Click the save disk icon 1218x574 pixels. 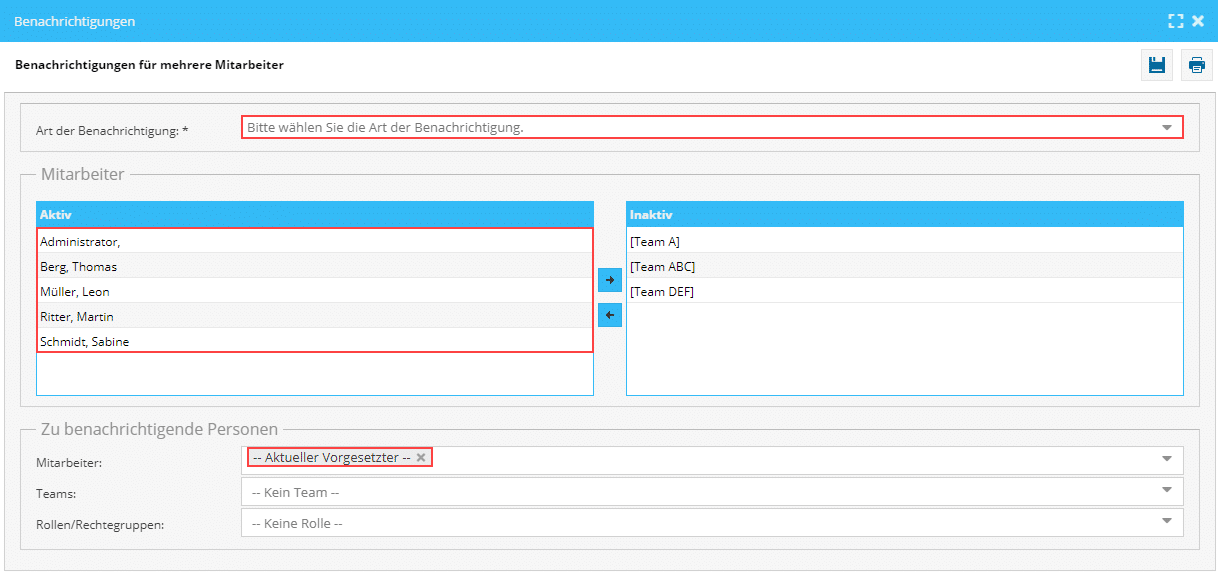(1157, 65)
